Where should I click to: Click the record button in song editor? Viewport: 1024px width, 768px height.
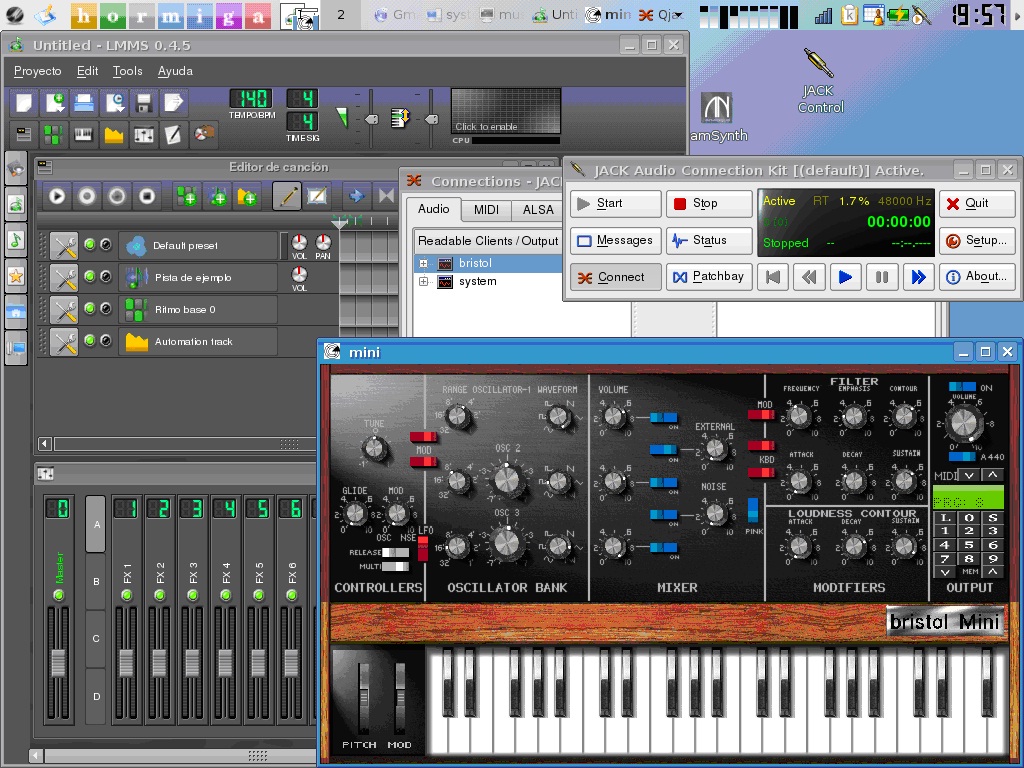pos(87,196)
